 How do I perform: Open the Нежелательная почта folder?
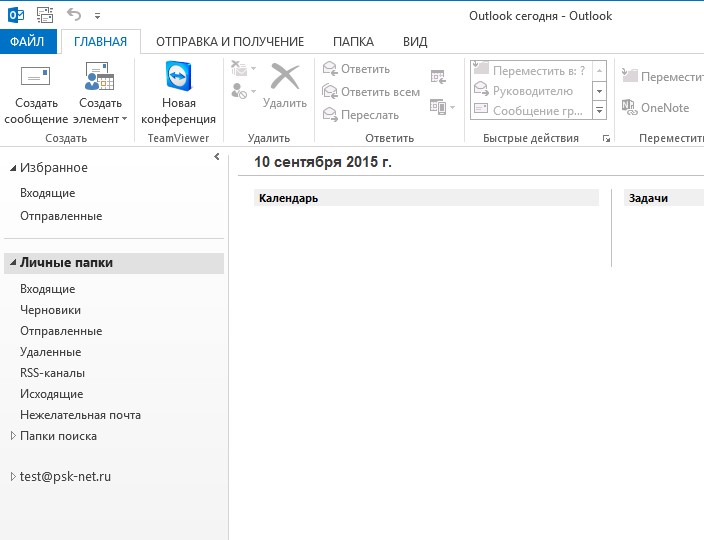(x=80, y=415)
